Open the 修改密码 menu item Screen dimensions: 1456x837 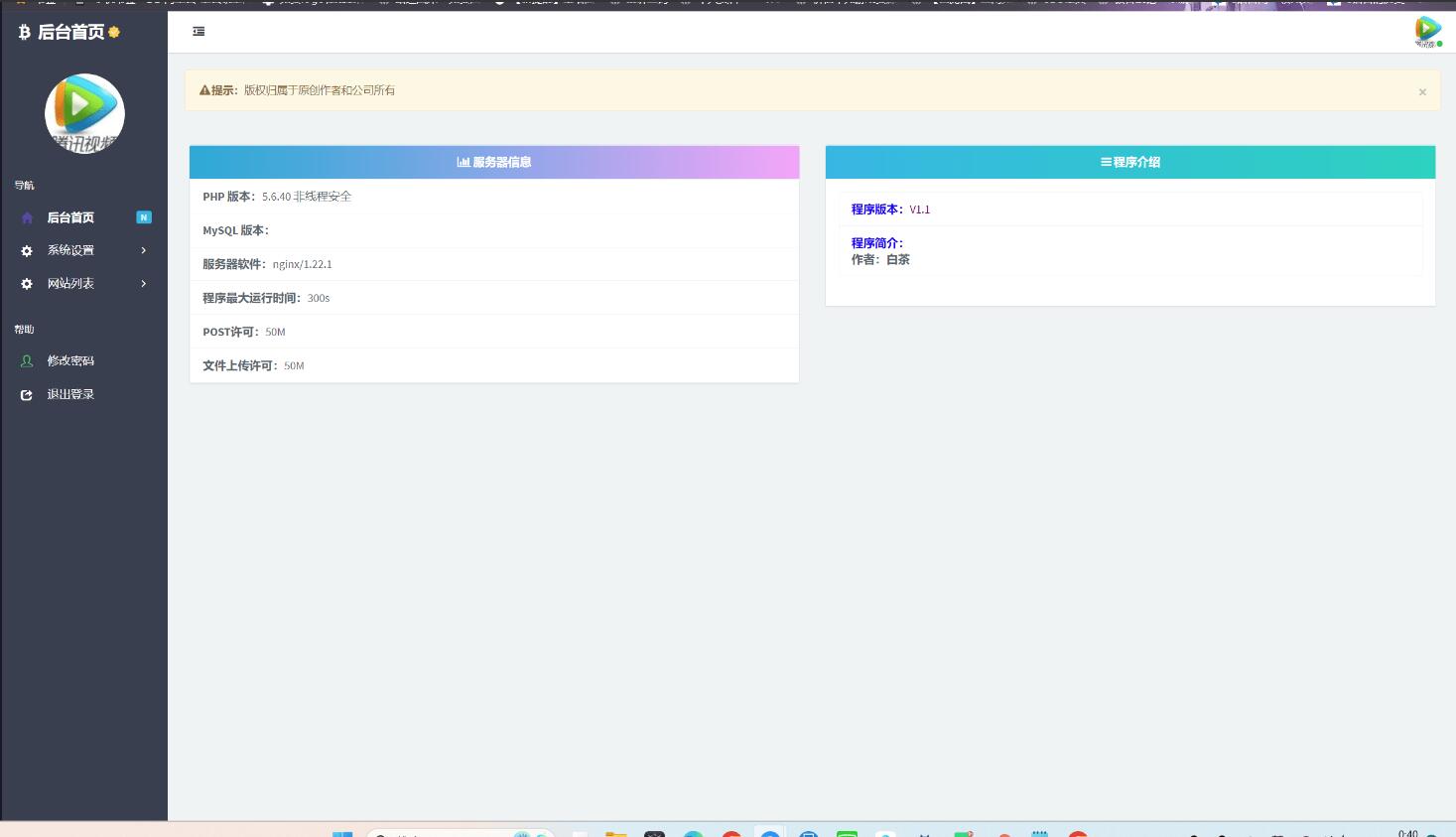(x=70, y=360)
